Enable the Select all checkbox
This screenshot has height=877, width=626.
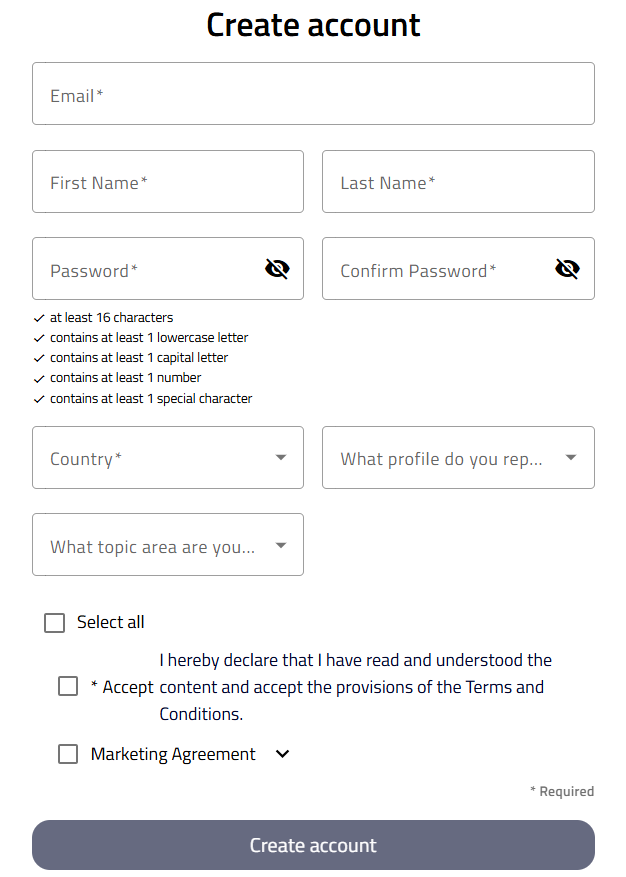click(54, 622)
